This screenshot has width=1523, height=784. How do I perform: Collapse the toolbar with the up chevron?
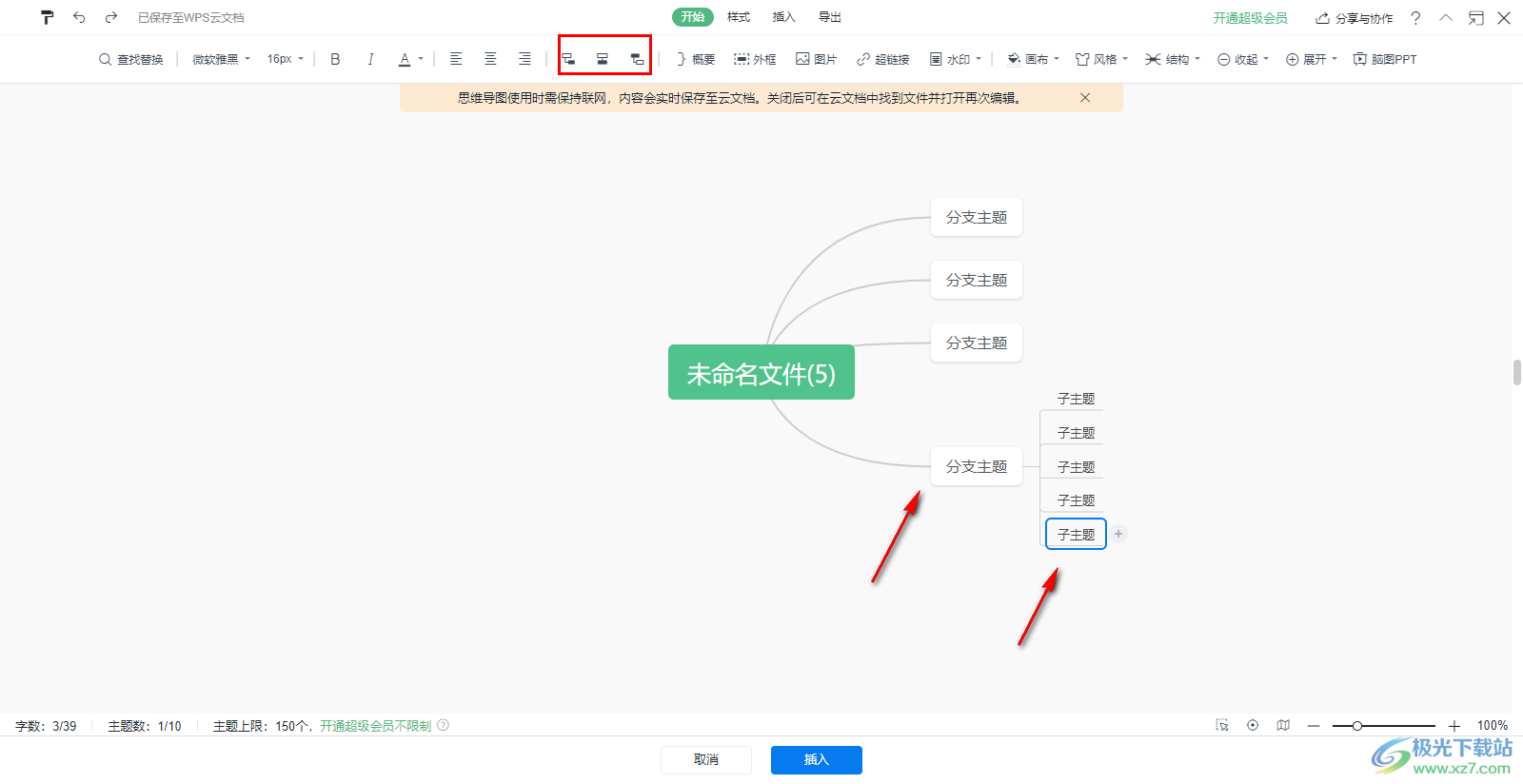click(1446, 18)
